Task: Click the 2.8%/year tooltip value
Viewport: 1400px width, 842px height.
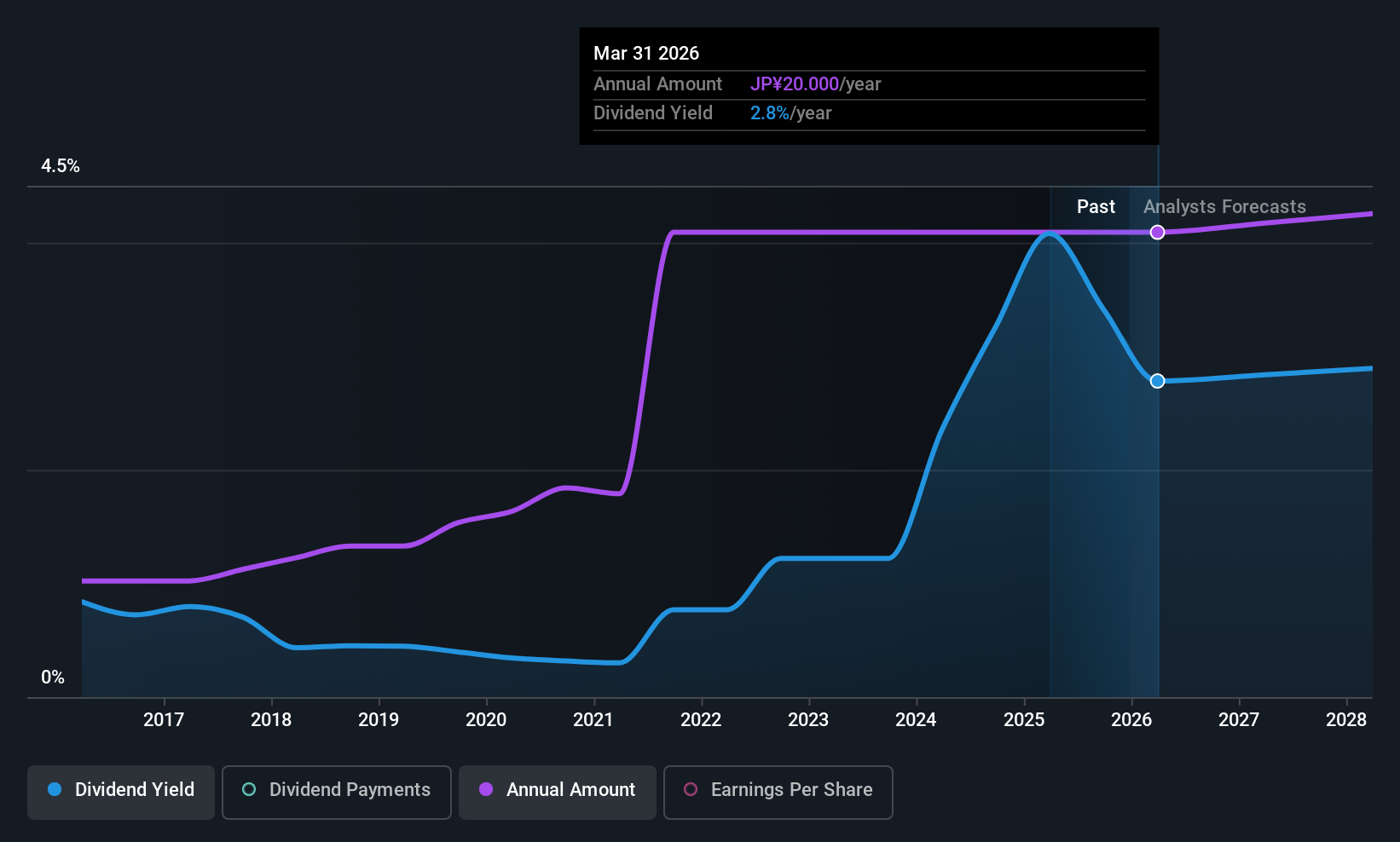Action: 790,113
